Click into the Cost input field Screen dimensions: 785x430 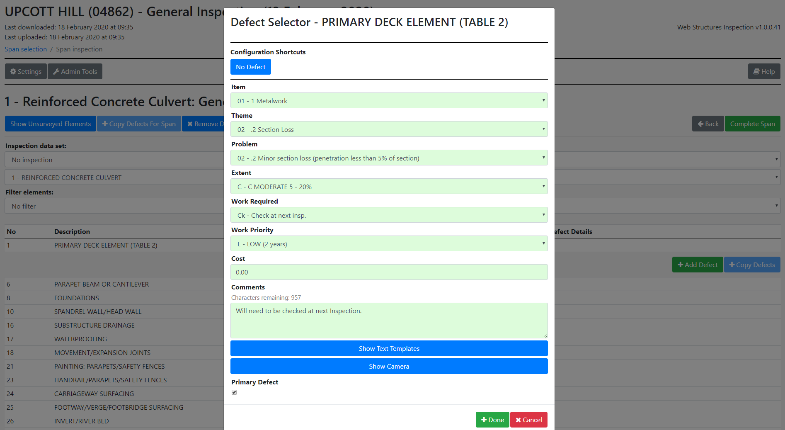[x=389, y=272]
